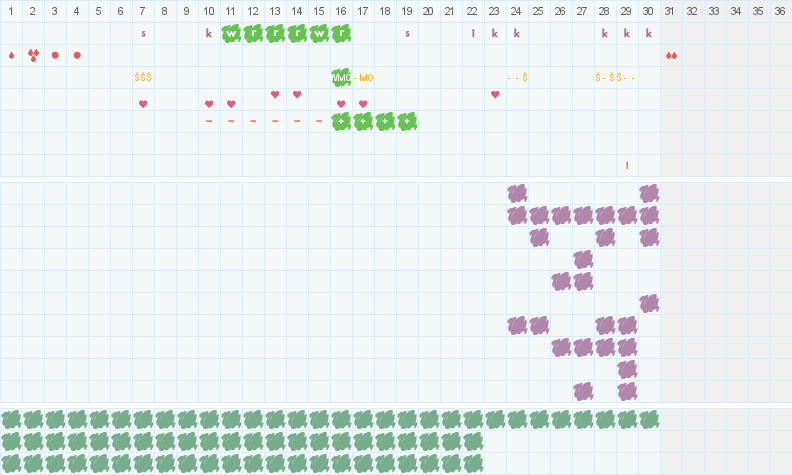Click the green 'w' stamp on day 11
This screenshot has width=792, height=475.
pyautogui.click(x=231, y=33)
